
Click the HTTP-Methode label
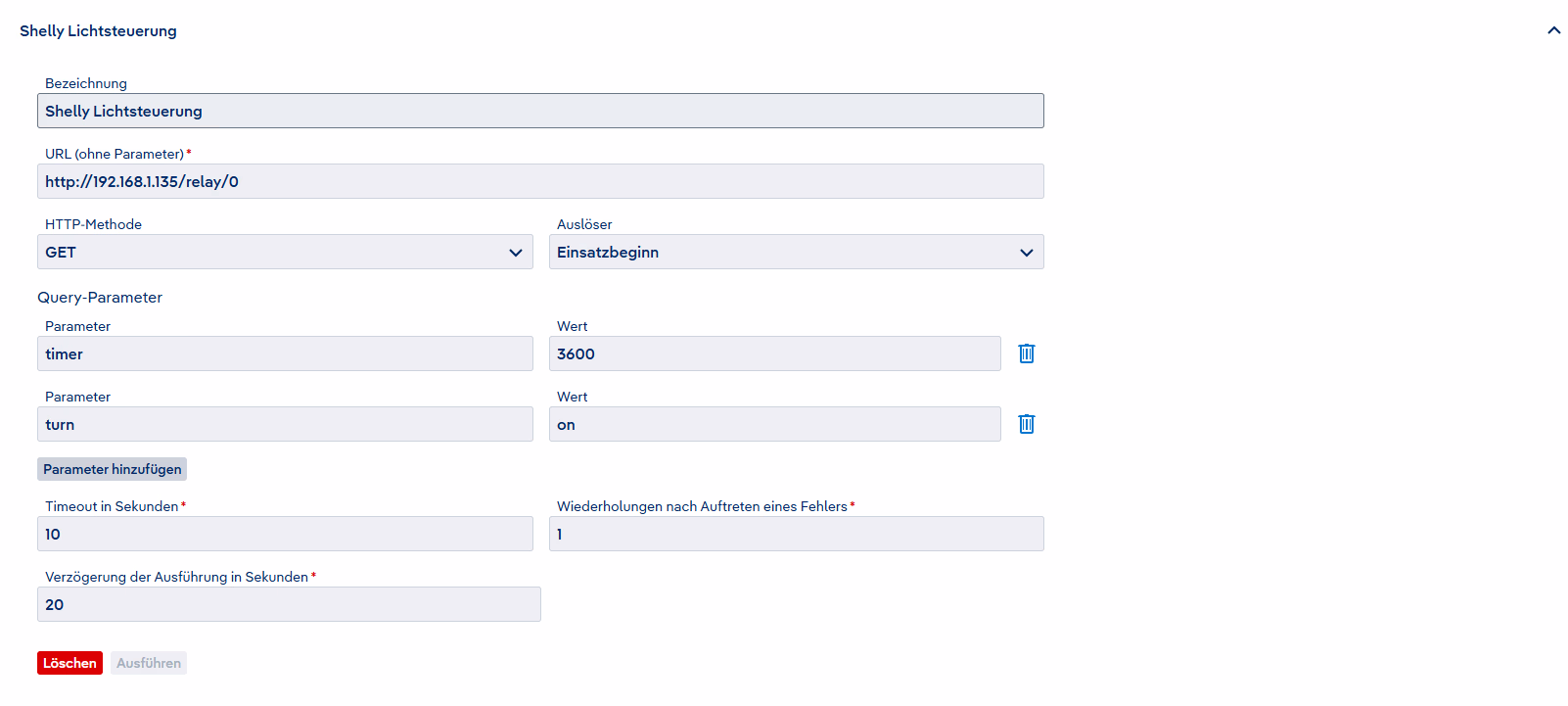93,224
